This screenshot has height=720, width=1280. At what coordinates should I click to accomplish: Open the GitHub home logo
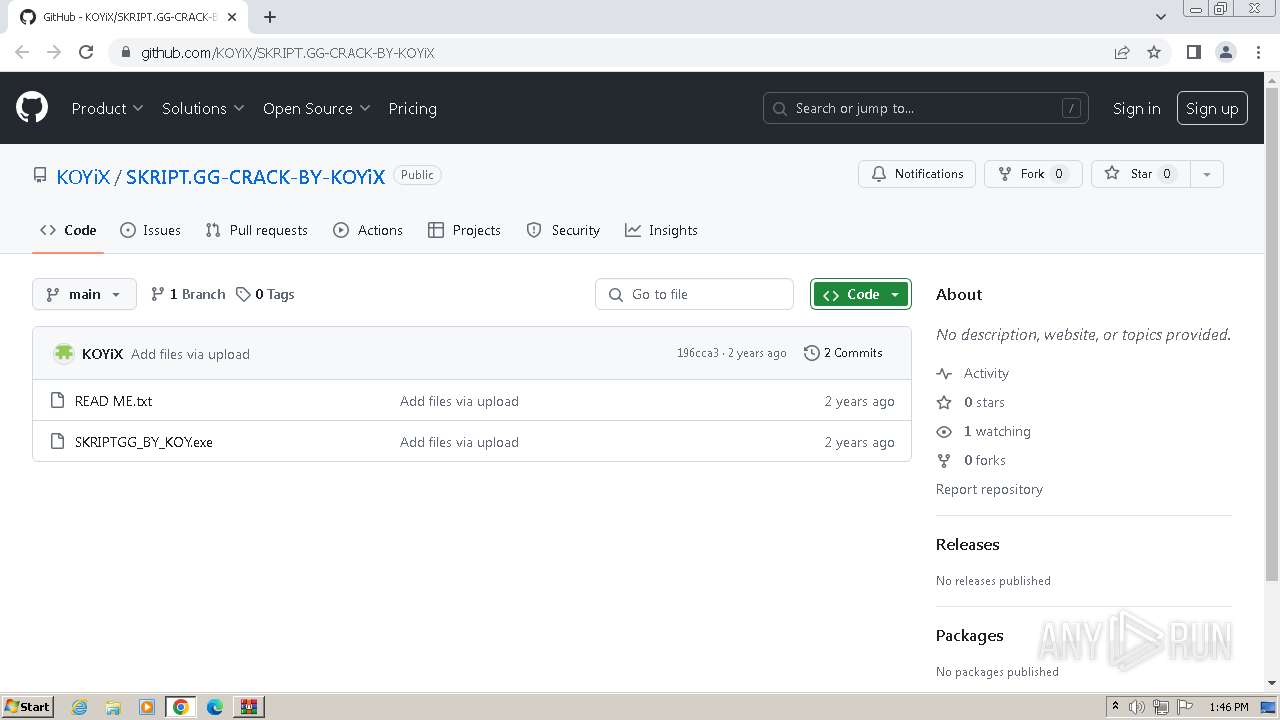[32, 108]
